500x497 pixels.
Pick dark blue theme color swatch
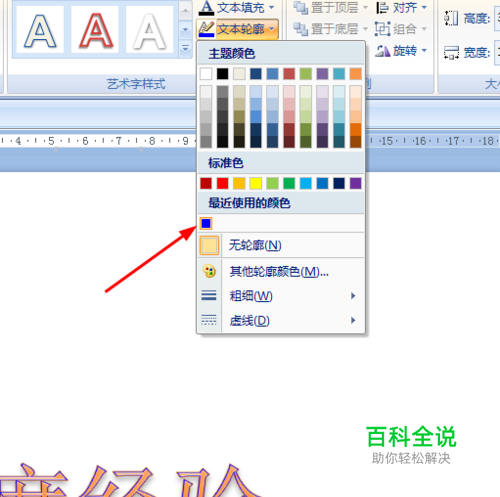256,74
